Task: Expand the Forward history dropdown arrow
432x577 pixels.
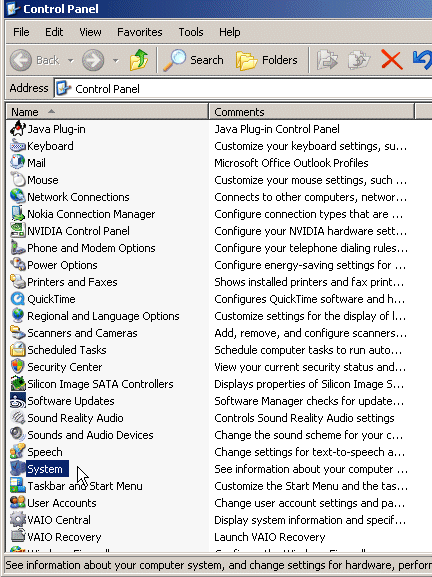Action: 116,60
